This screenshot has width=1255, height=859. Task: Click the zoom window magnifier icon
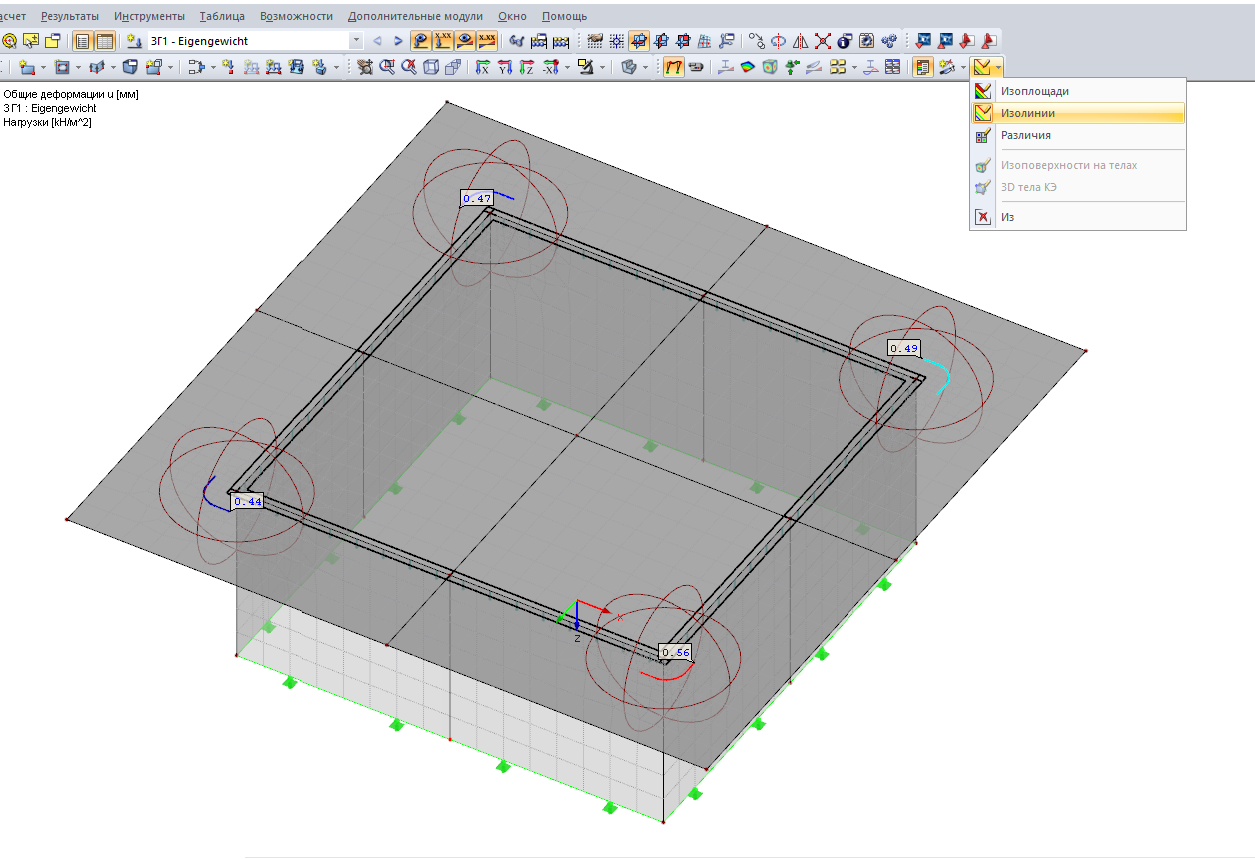tap(387, 67)
